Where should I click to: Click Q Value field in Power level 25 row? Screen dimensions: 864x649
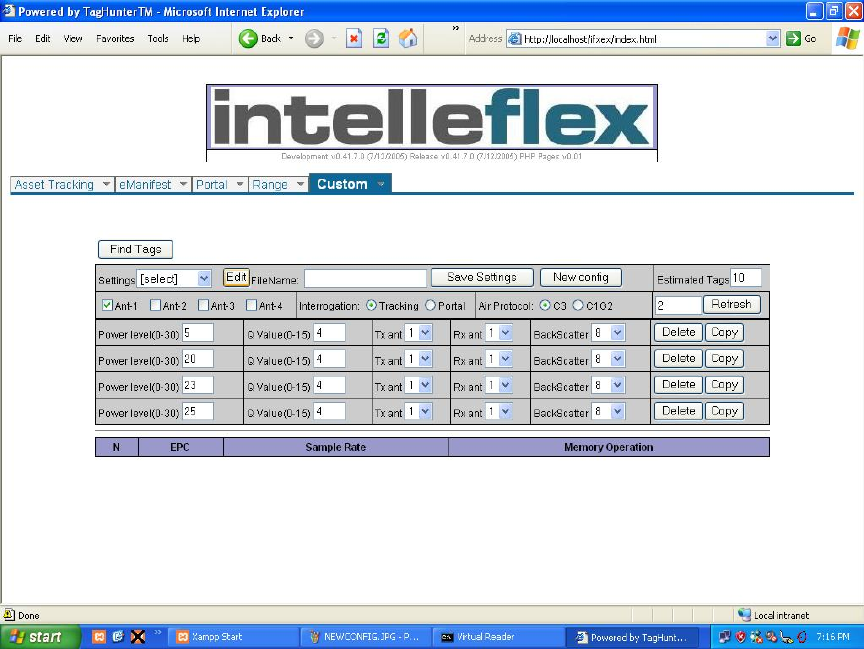click(330, 412)
